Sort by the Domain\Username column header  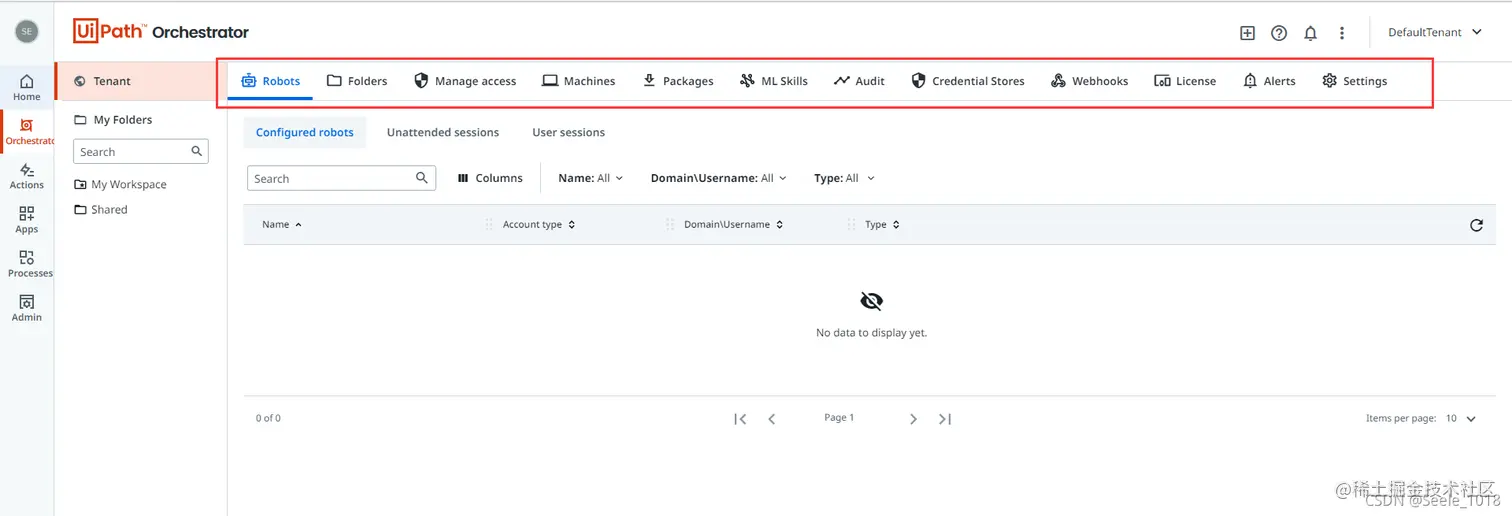733,225
